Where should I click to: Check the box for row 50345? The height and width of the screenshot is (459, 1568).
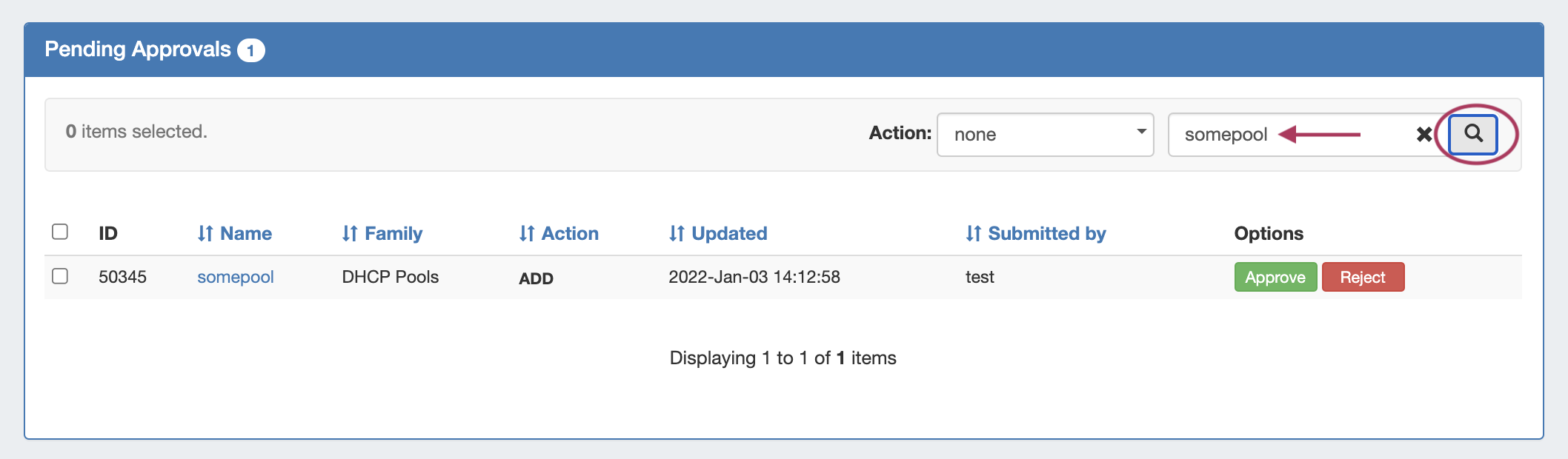[60, 276]
